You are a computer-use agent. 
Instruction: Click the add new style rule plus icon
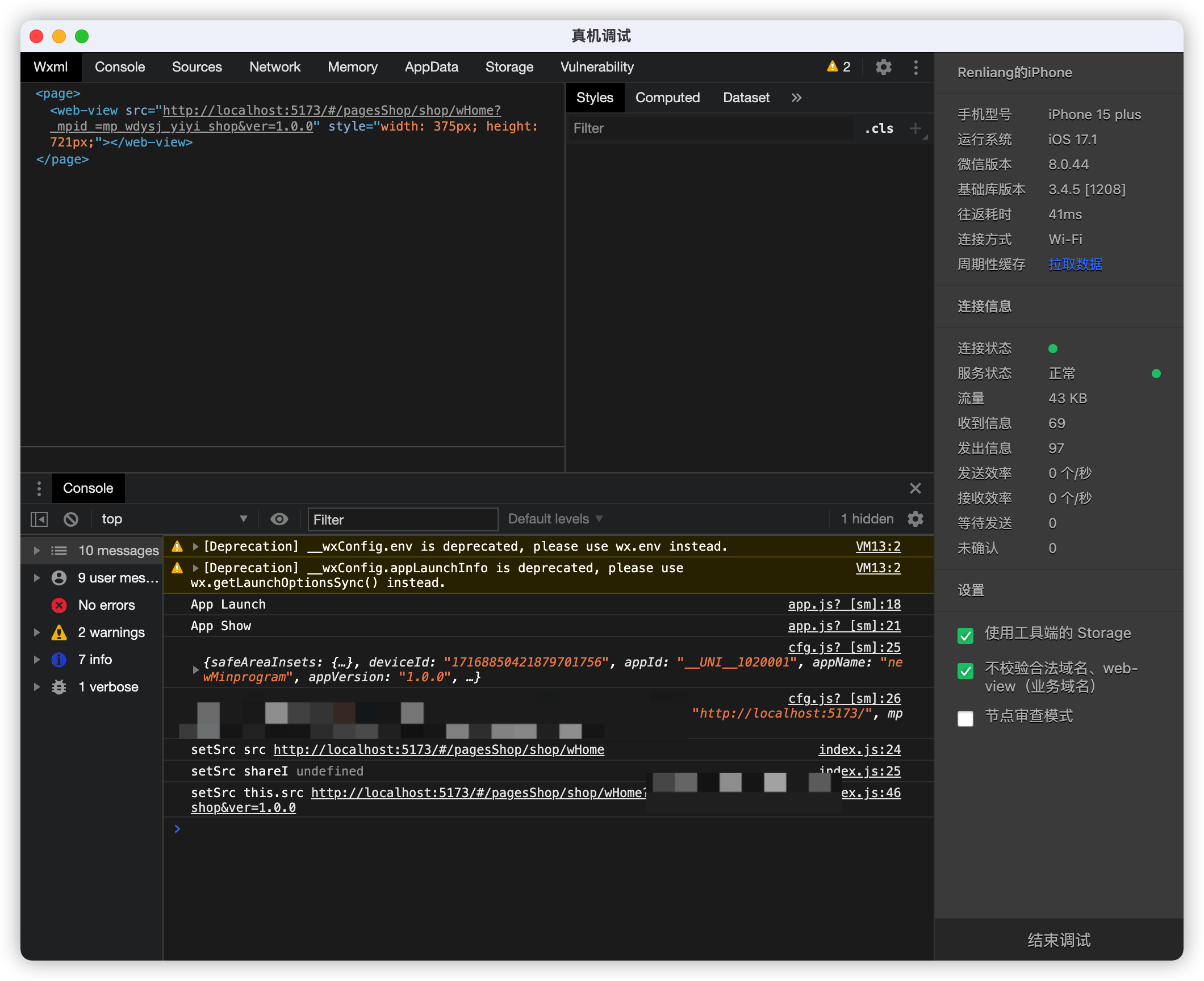915,128
